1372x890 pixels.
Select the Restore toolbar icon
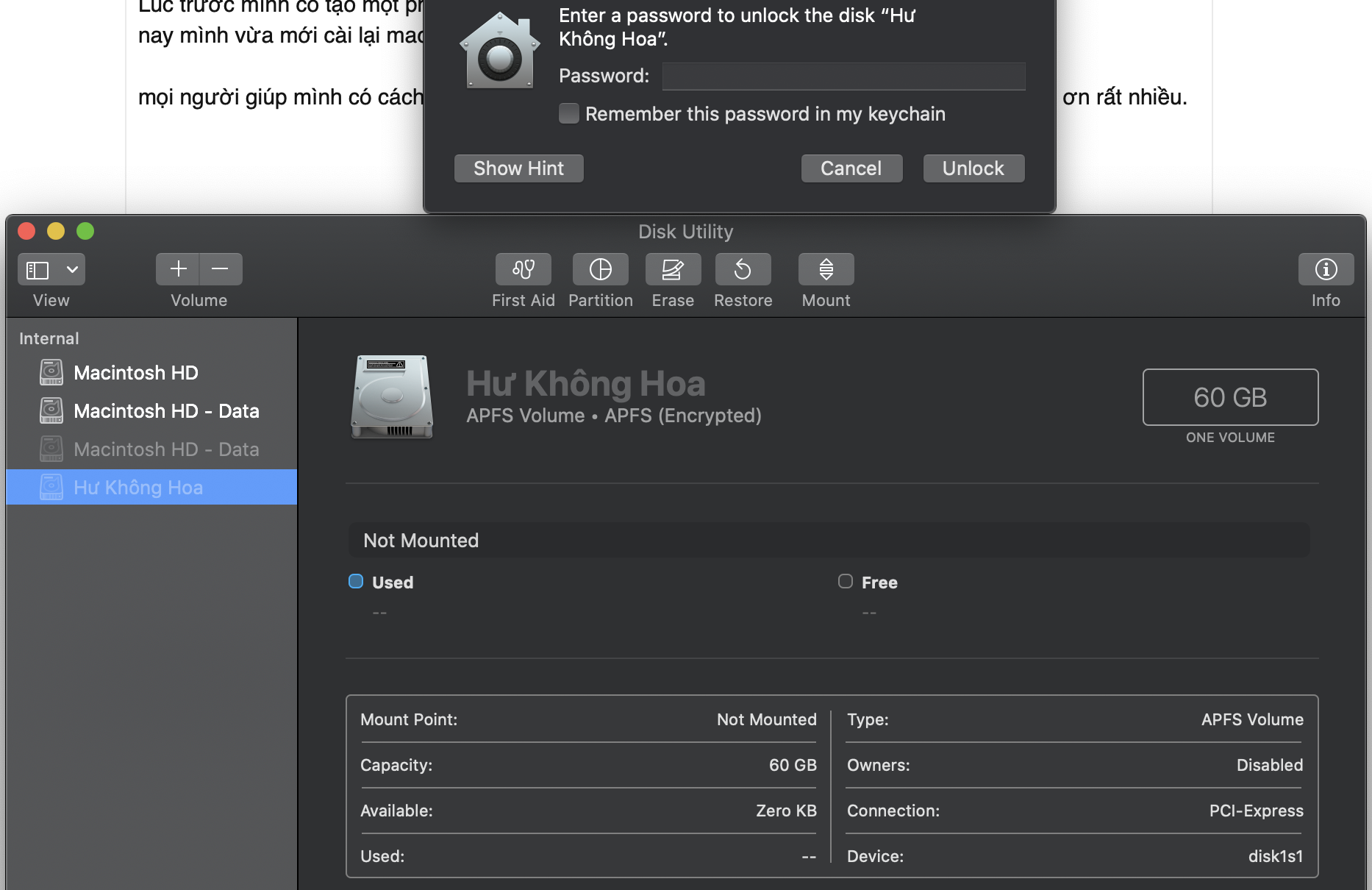743,269
